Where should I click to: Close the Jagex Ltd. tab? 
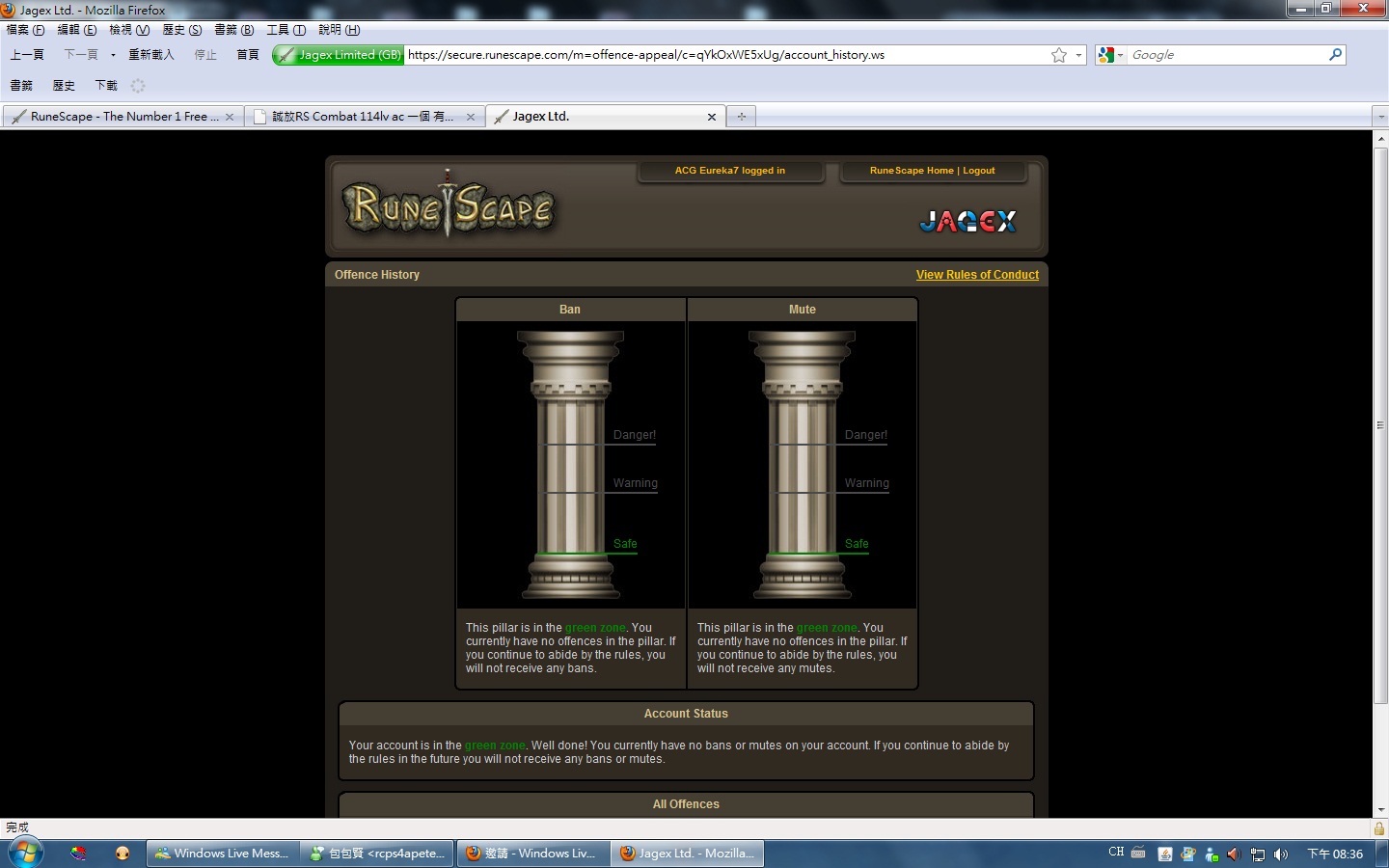pyautogui.click(x=712, y=117)
